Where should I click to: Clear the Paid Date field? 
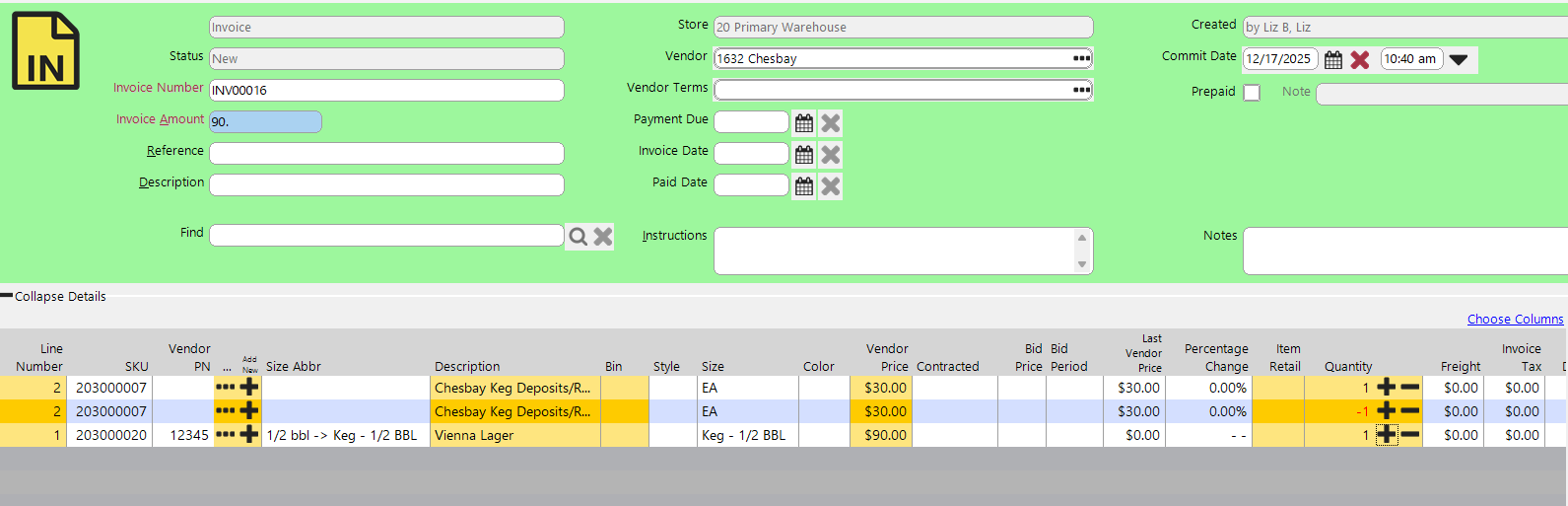coord(831,186)
